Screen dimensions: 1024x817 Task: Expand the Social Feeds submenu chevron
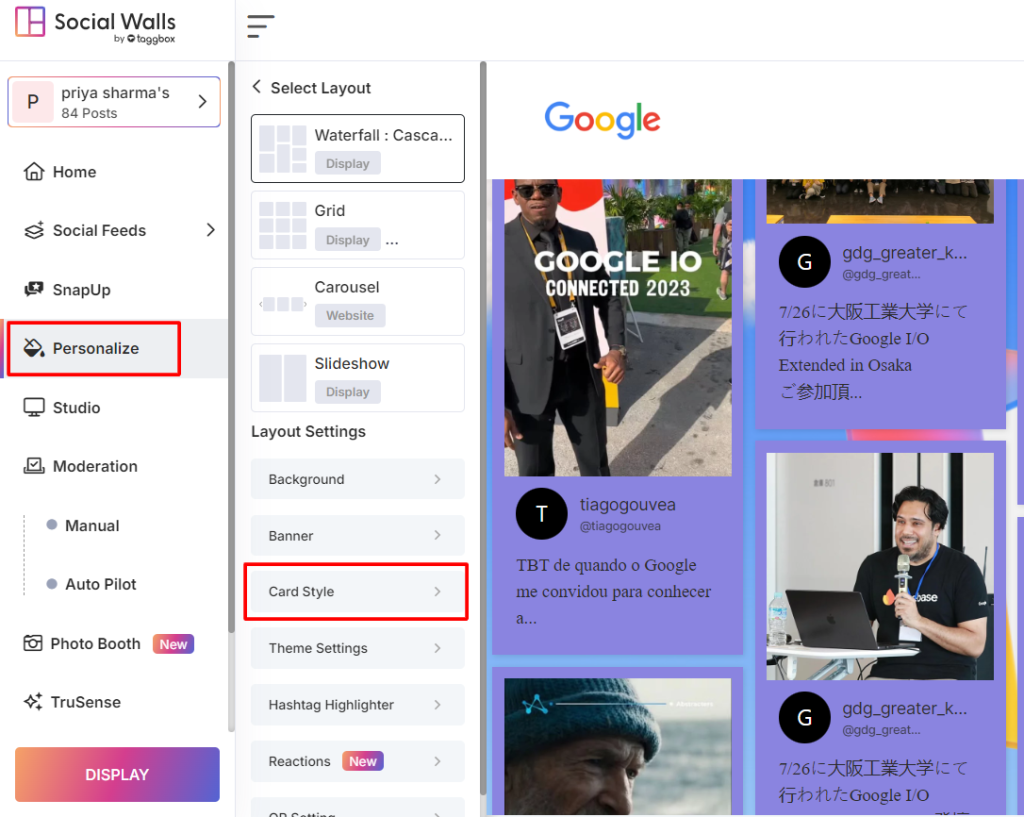pos(210,230)
